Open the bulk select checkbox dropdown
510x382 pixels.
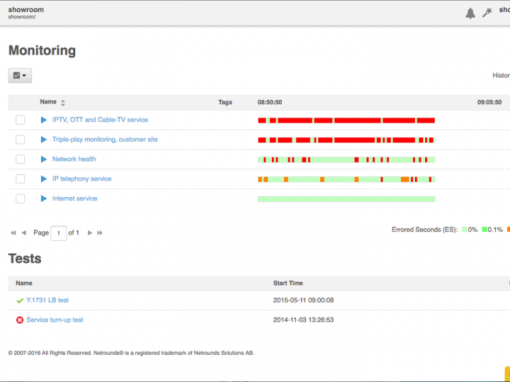(x=20, y=76)
